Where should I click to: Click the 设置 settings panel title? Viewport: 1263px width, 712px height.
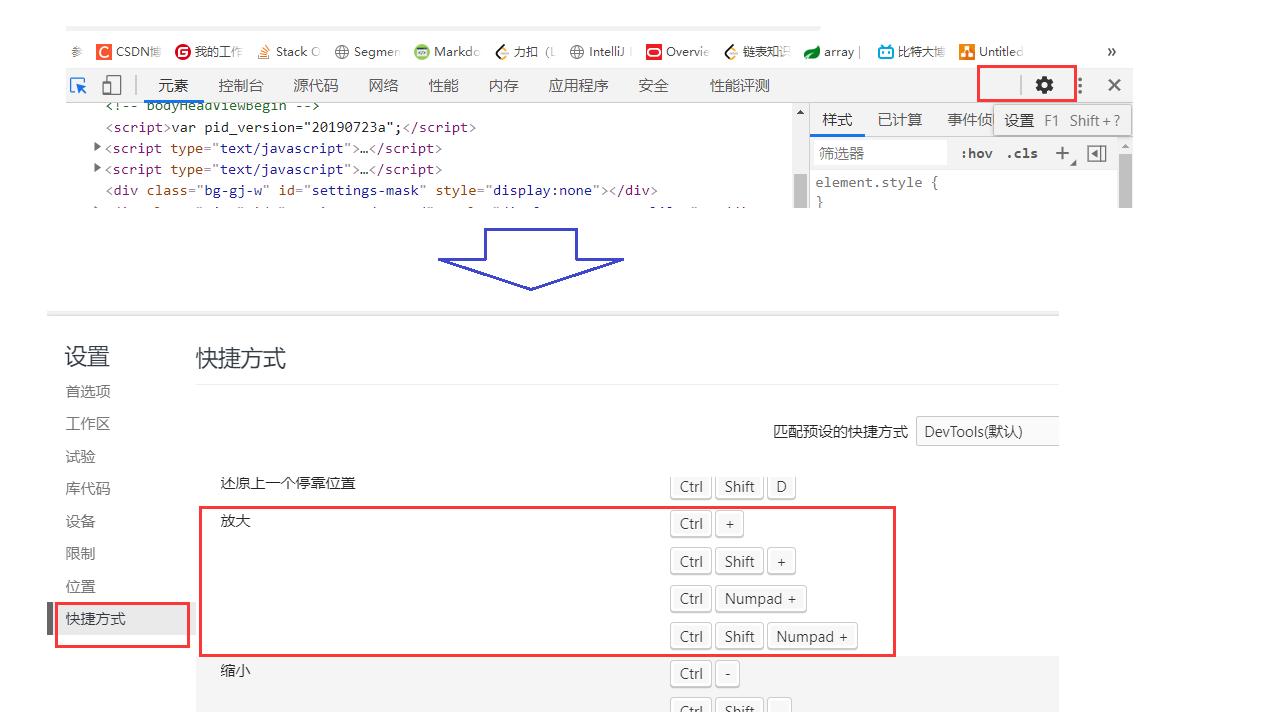[87, 357]
